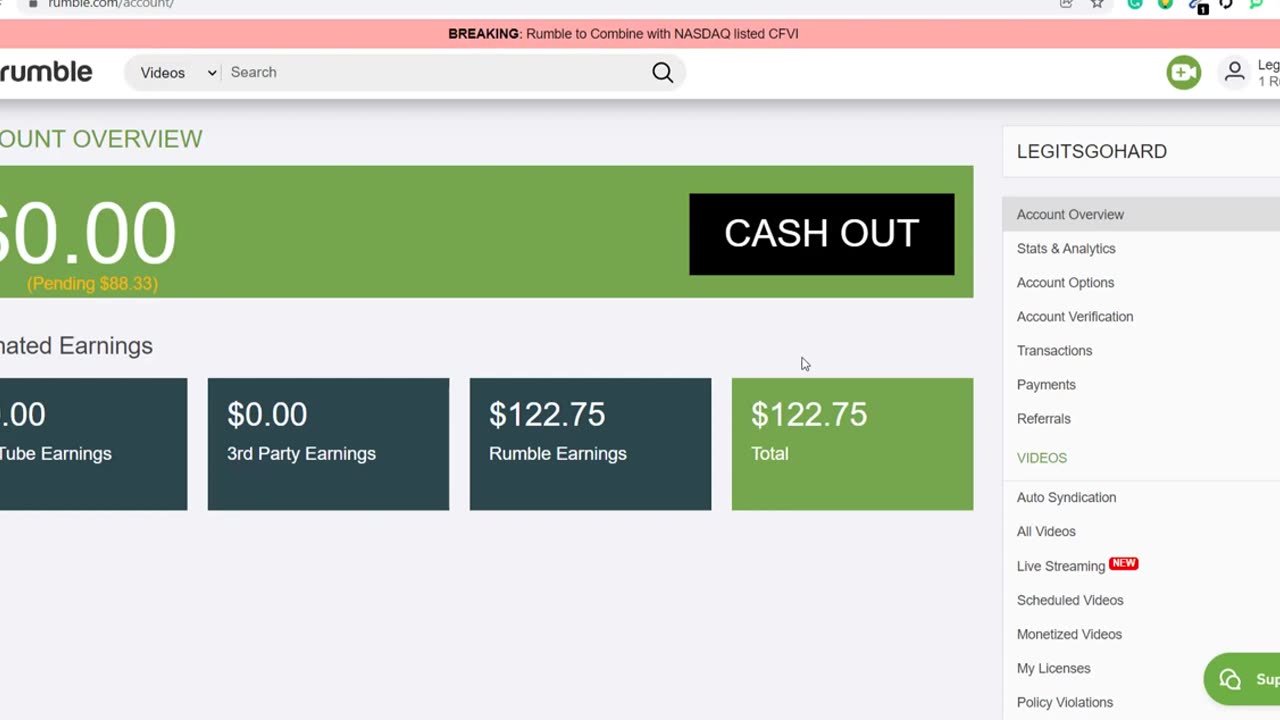Open the Payments menu item

1046,384
